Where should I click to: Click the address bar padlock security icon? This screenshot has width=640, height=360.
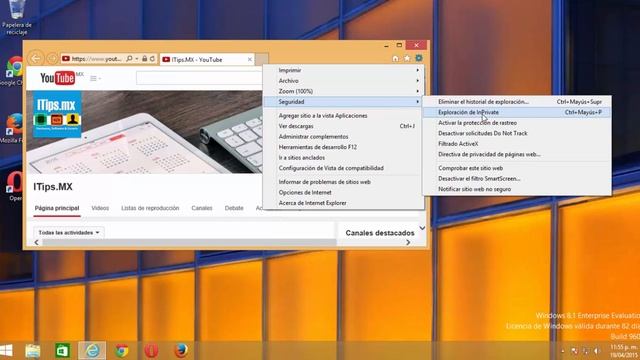pos(144,59)
